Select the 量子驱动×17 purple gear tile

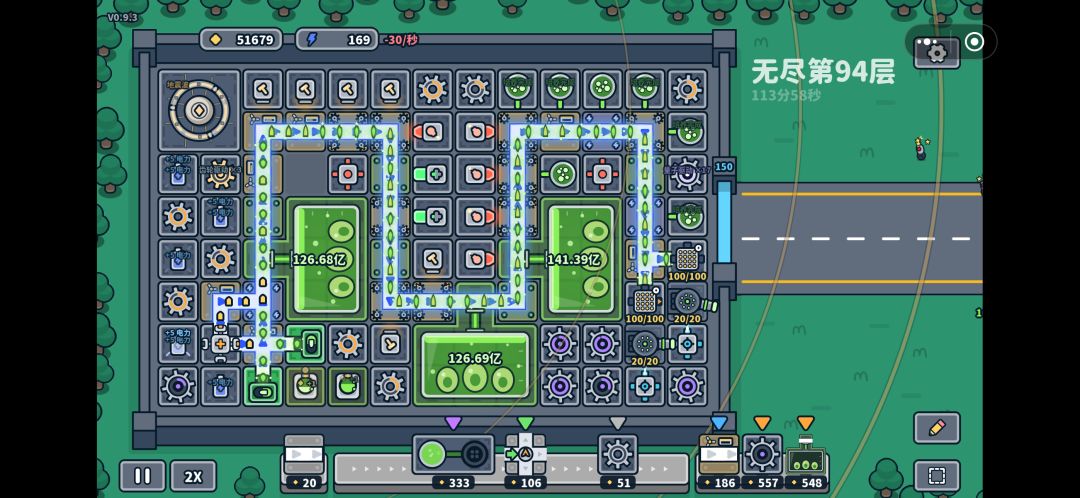click(x=687, y=174)
